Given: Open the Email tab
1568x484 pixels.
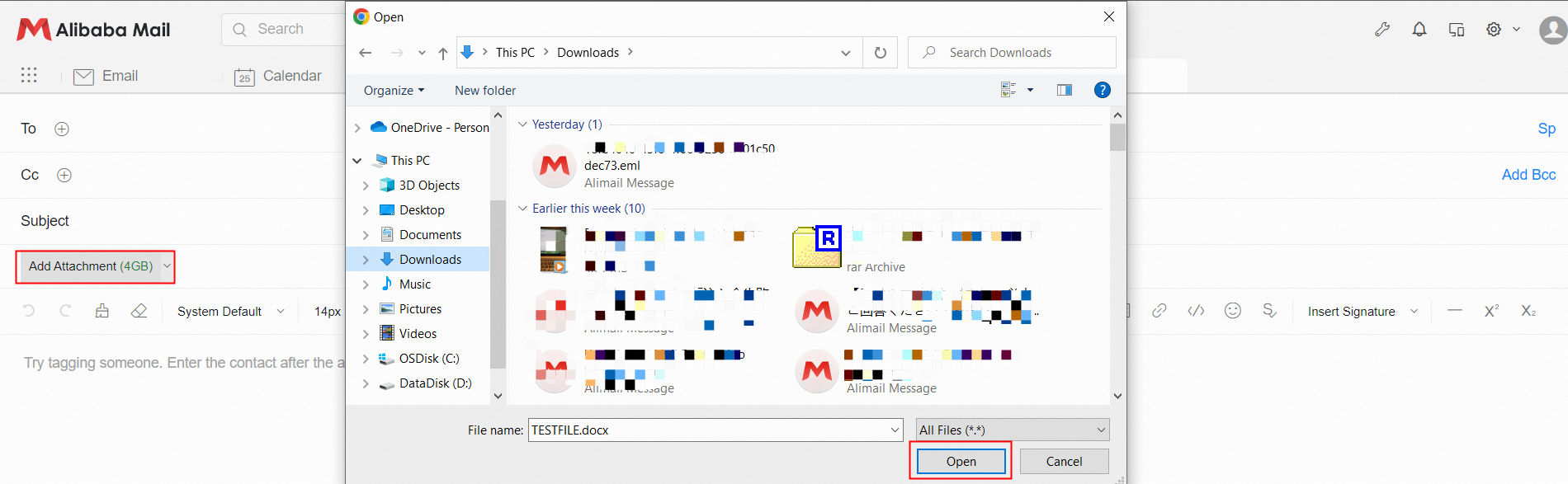Looking at the screenshot, I should [106, 76].
